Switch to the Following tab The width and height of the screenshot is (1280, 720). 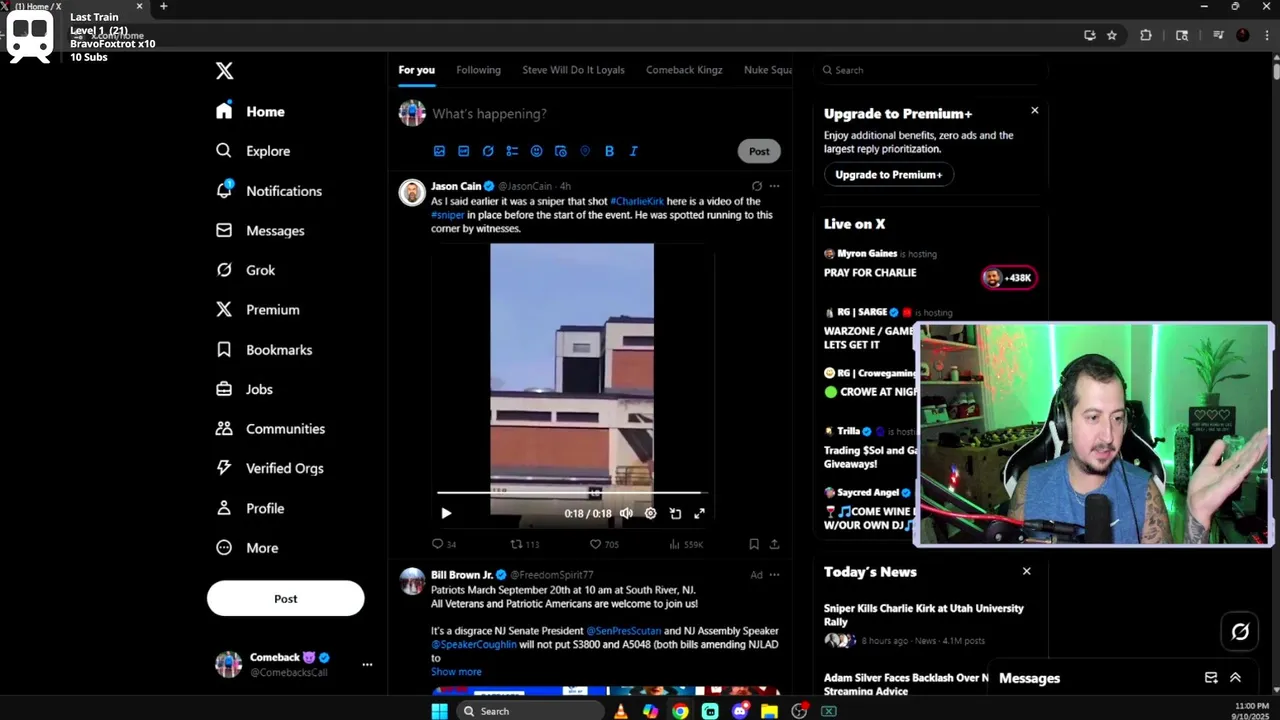click(x=478, y=70)
